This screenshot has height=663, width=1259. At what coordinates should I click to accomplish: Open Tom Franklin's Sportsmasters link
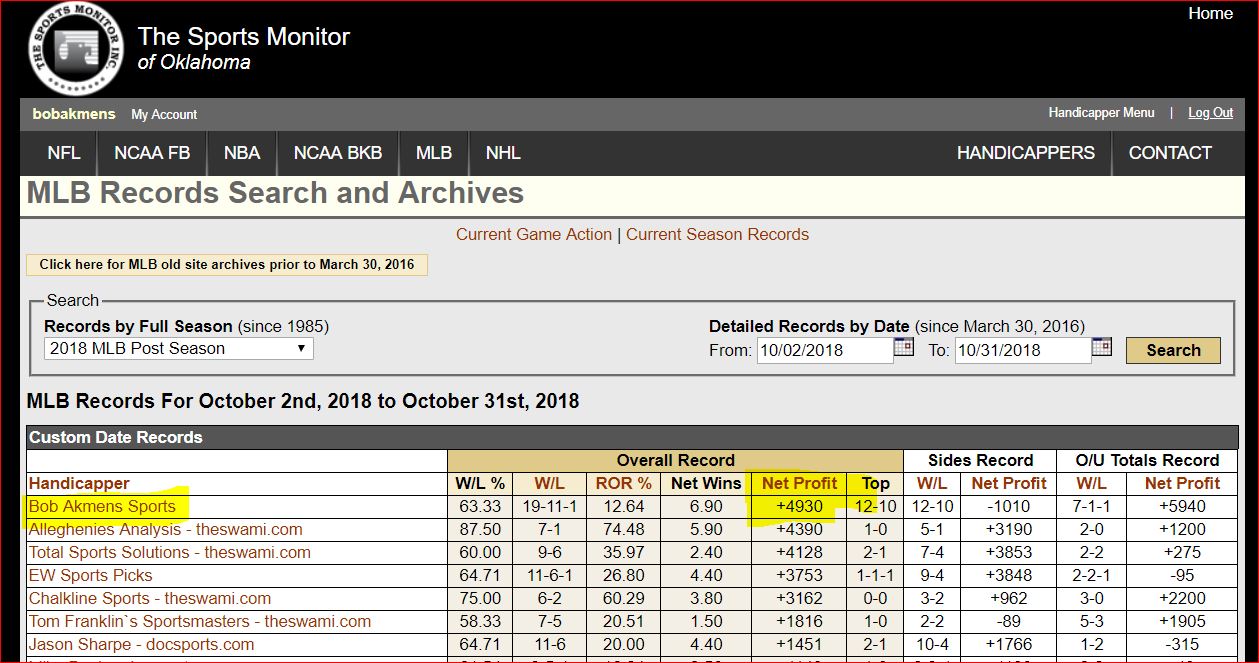point(200,621)
